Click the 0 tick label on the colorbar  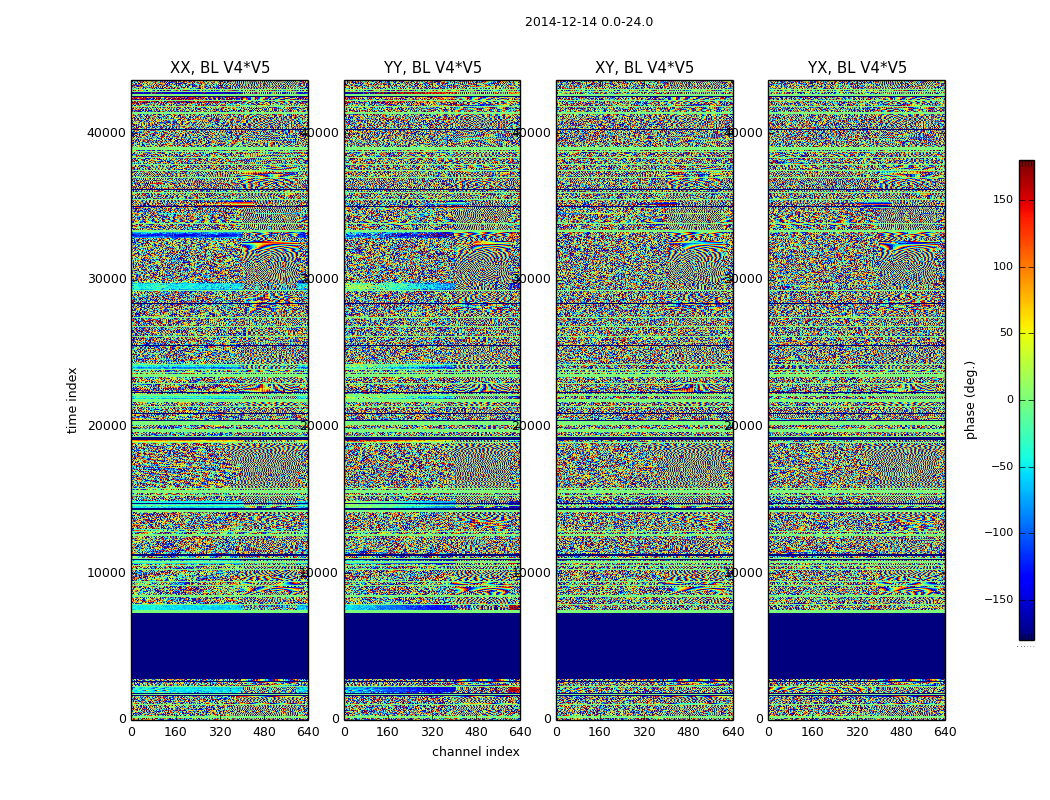(1009, 400)
